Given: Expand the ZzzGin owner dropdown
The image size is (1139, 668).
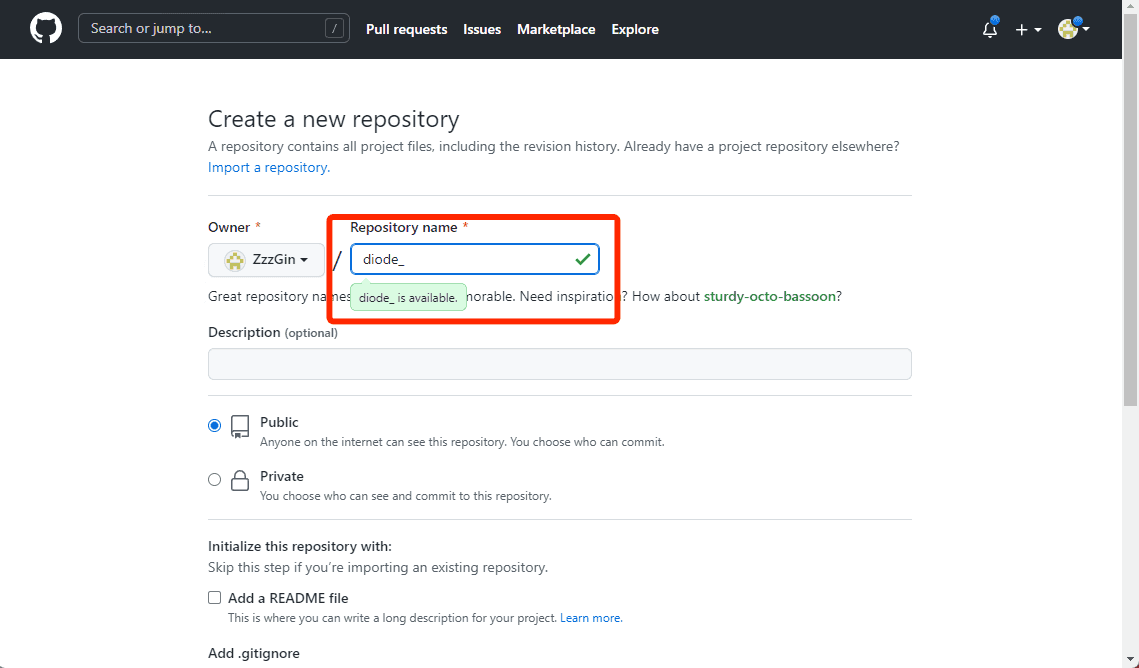Looking at the screenshot, I should 266,260.
